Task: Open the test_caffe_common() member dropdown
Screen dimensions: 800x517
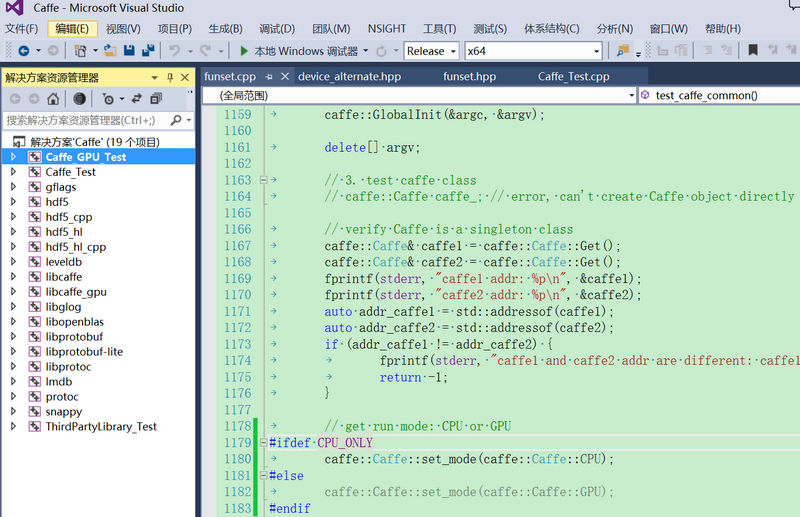Action: 719,95
